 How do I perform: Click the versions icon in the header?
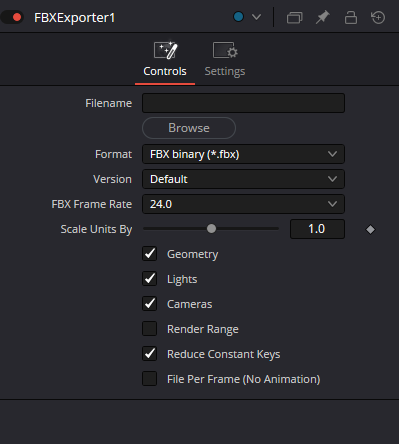(x=295, y=17)
